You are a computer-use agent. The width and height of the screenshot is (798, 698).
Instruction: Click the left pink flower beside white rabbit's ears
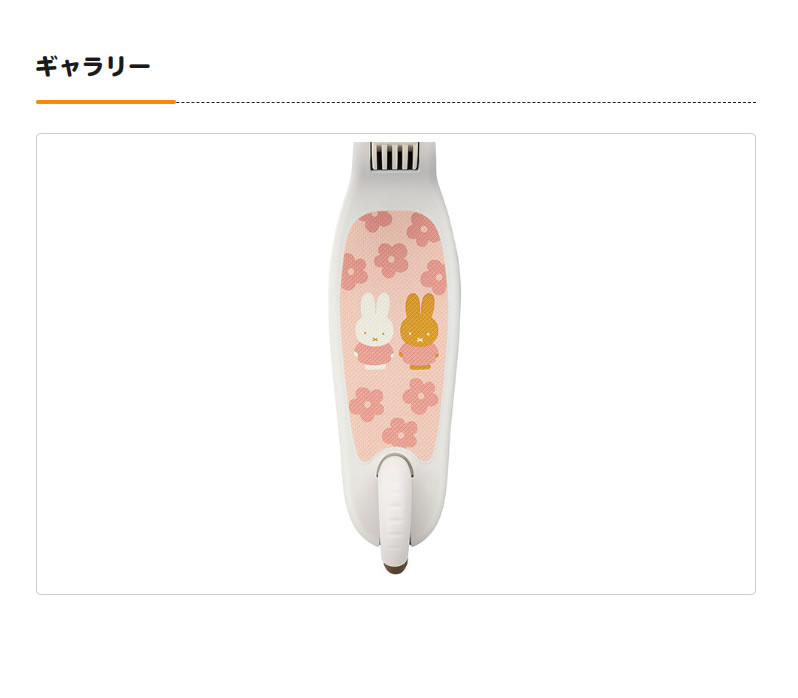[354, 272]
